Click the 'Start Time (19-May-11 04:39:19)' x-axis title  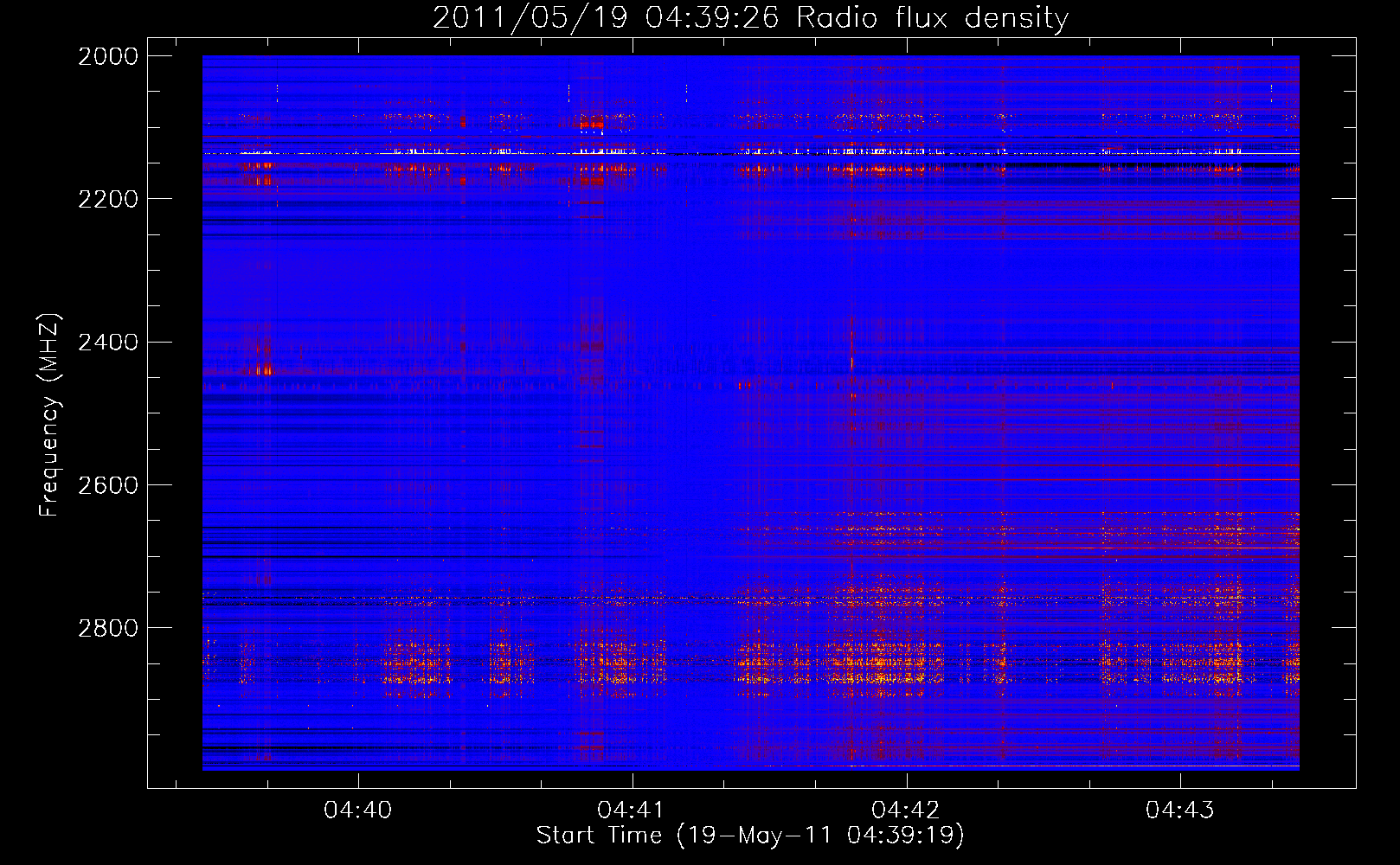(x=750, y=836)
